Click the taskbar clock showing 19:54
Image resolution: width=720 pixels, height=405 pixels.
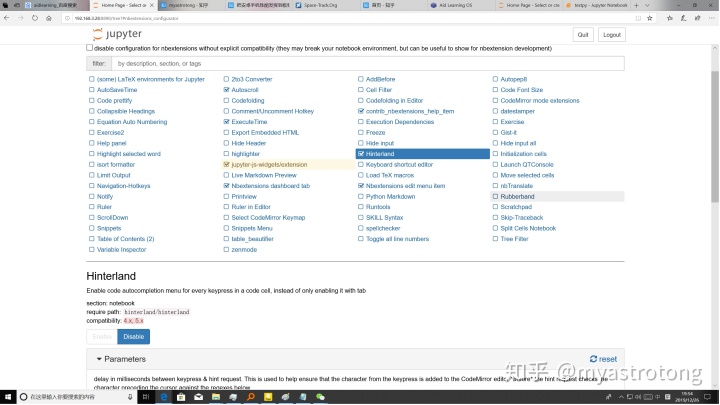[686, 397]
